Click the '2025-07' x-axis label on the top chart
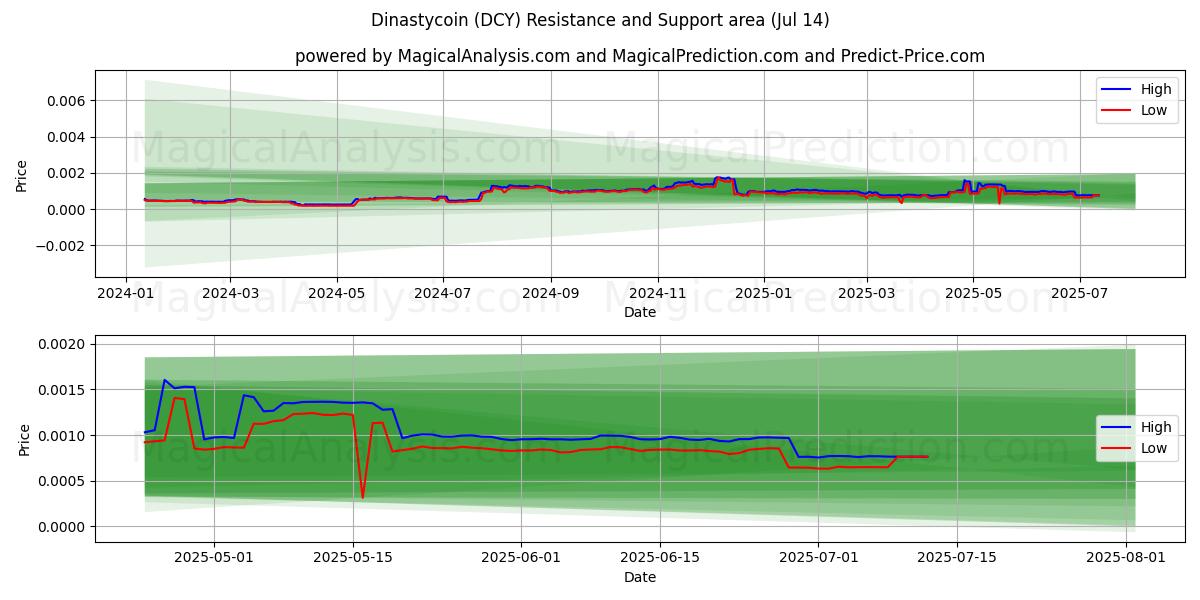The width and height of the screenshot is (1200, 600). (x=1079, y=294)
